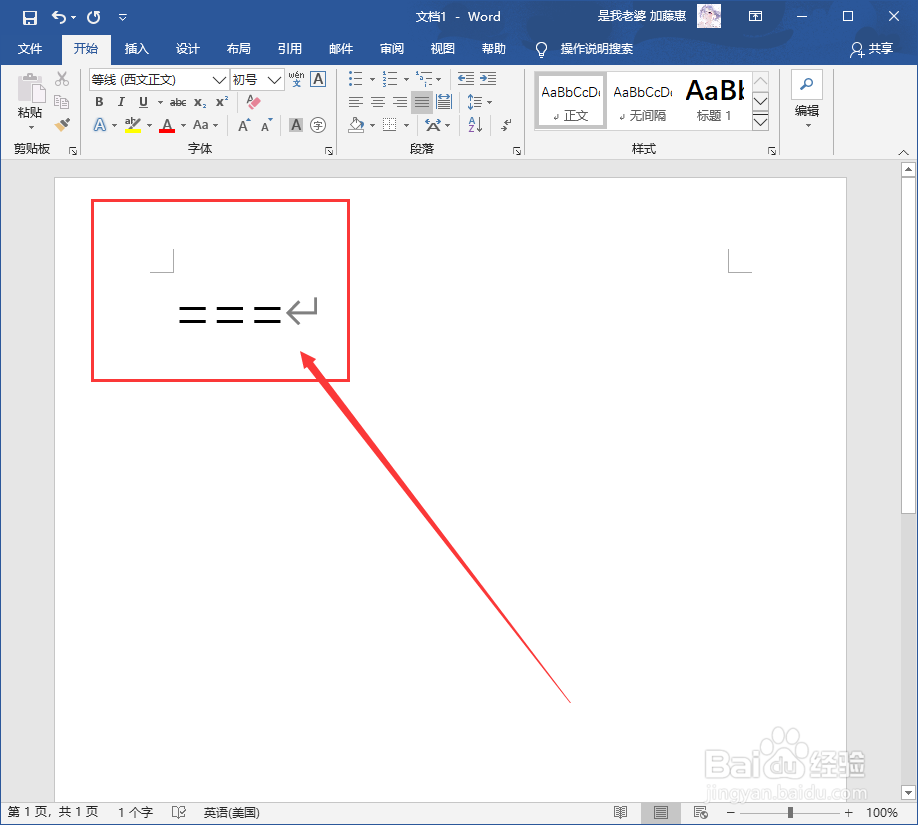
Task: Increase zoom with the plus control
Action: (x=848, y=813)
